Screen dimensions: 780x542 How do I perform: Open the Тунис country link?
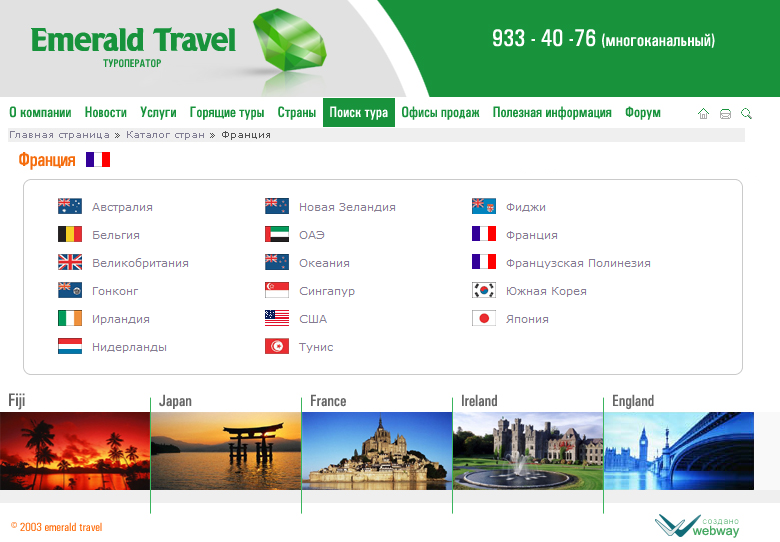(316, 347)
